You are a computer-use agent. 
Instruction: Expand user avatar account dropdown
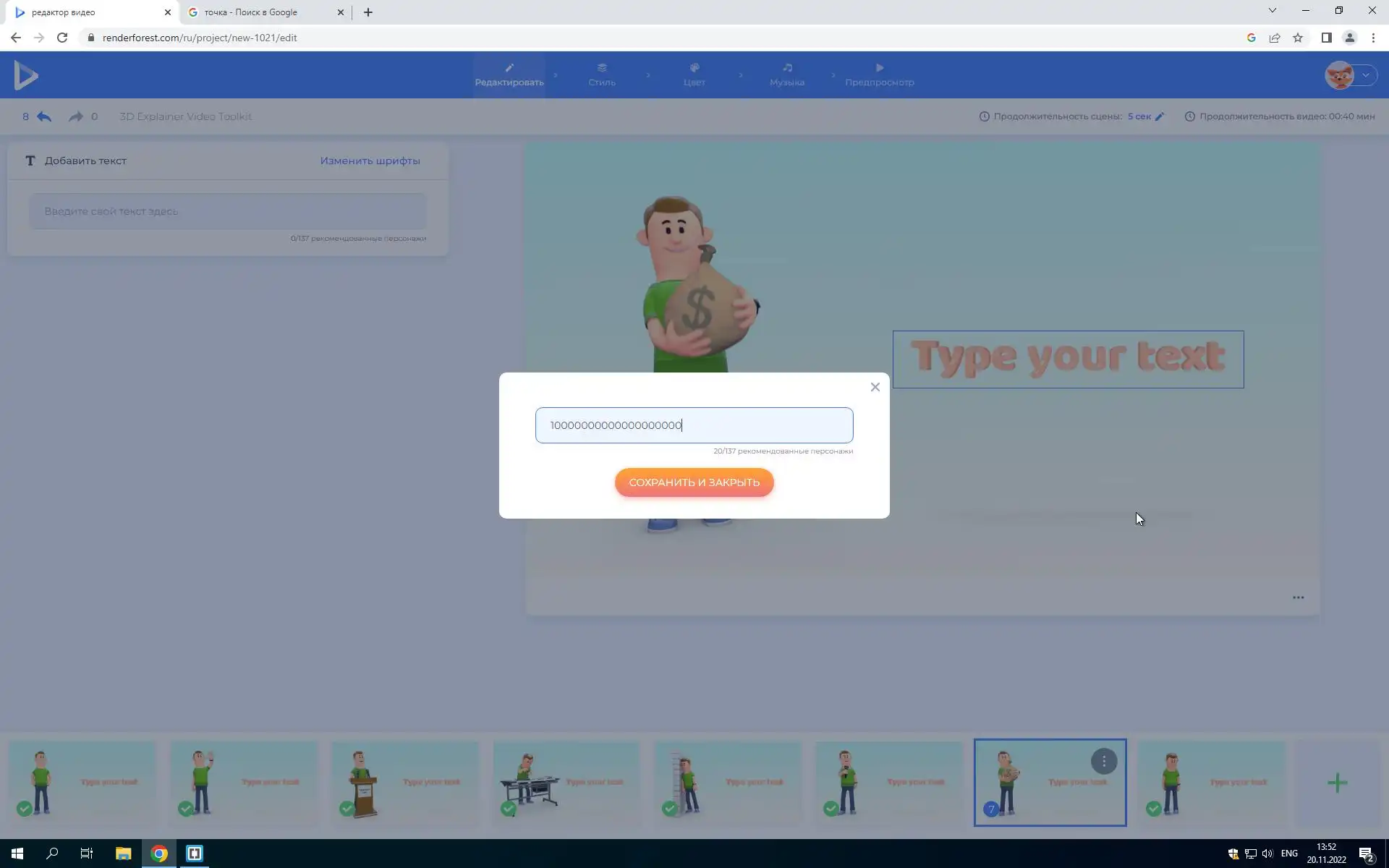tap(1365, 75)
